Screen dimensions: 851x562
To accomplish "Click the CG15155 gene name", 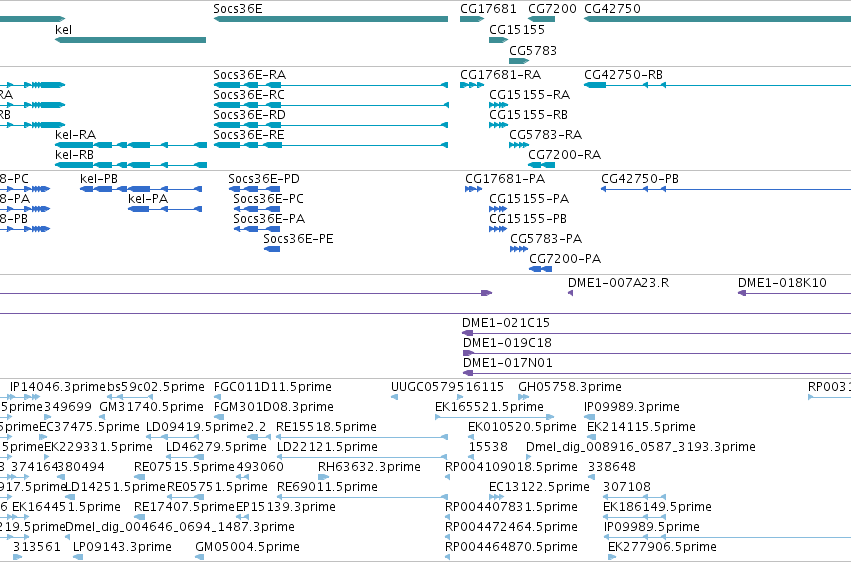I will click(x=517, y=29).
